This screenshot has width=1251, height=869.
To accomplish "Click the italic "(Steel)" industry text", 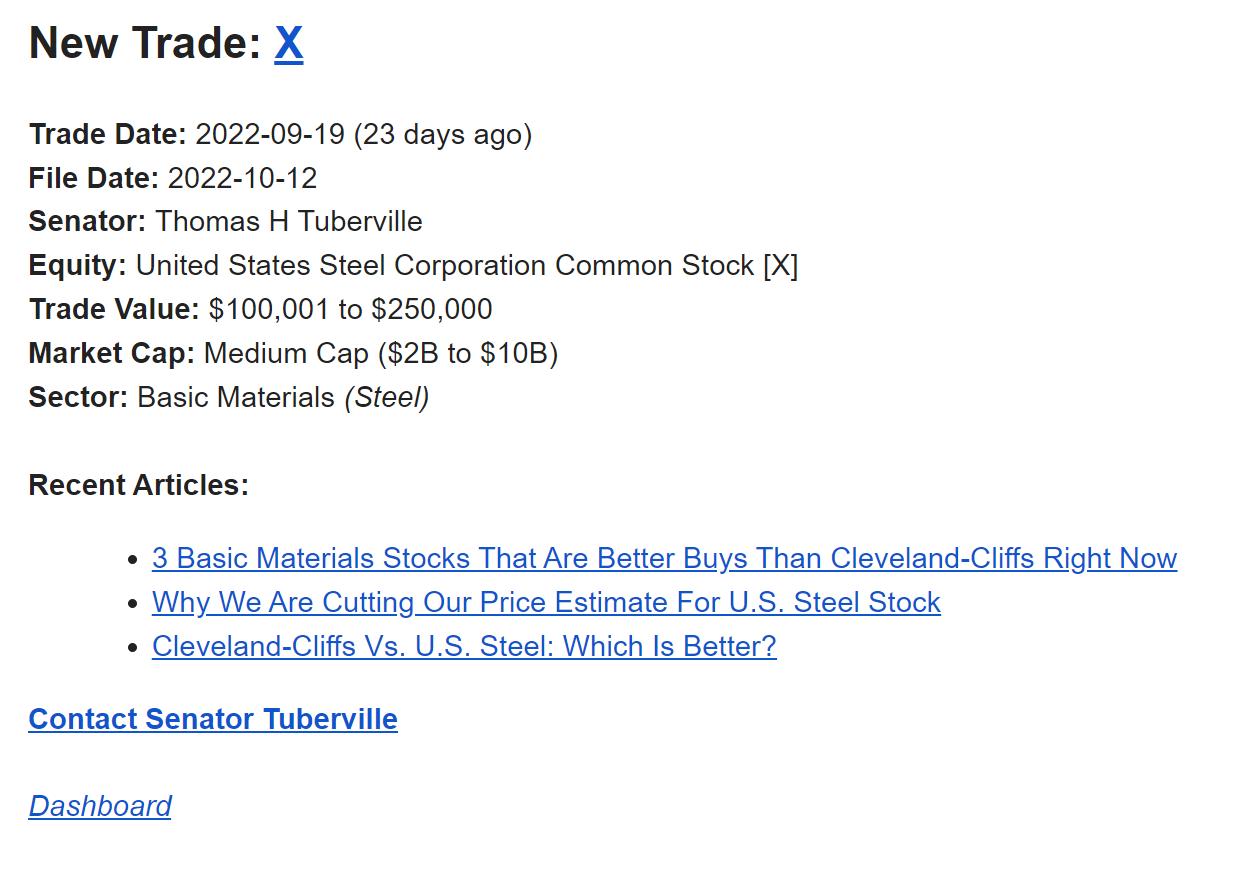I will pyautogui.click(x=387, y=398).
